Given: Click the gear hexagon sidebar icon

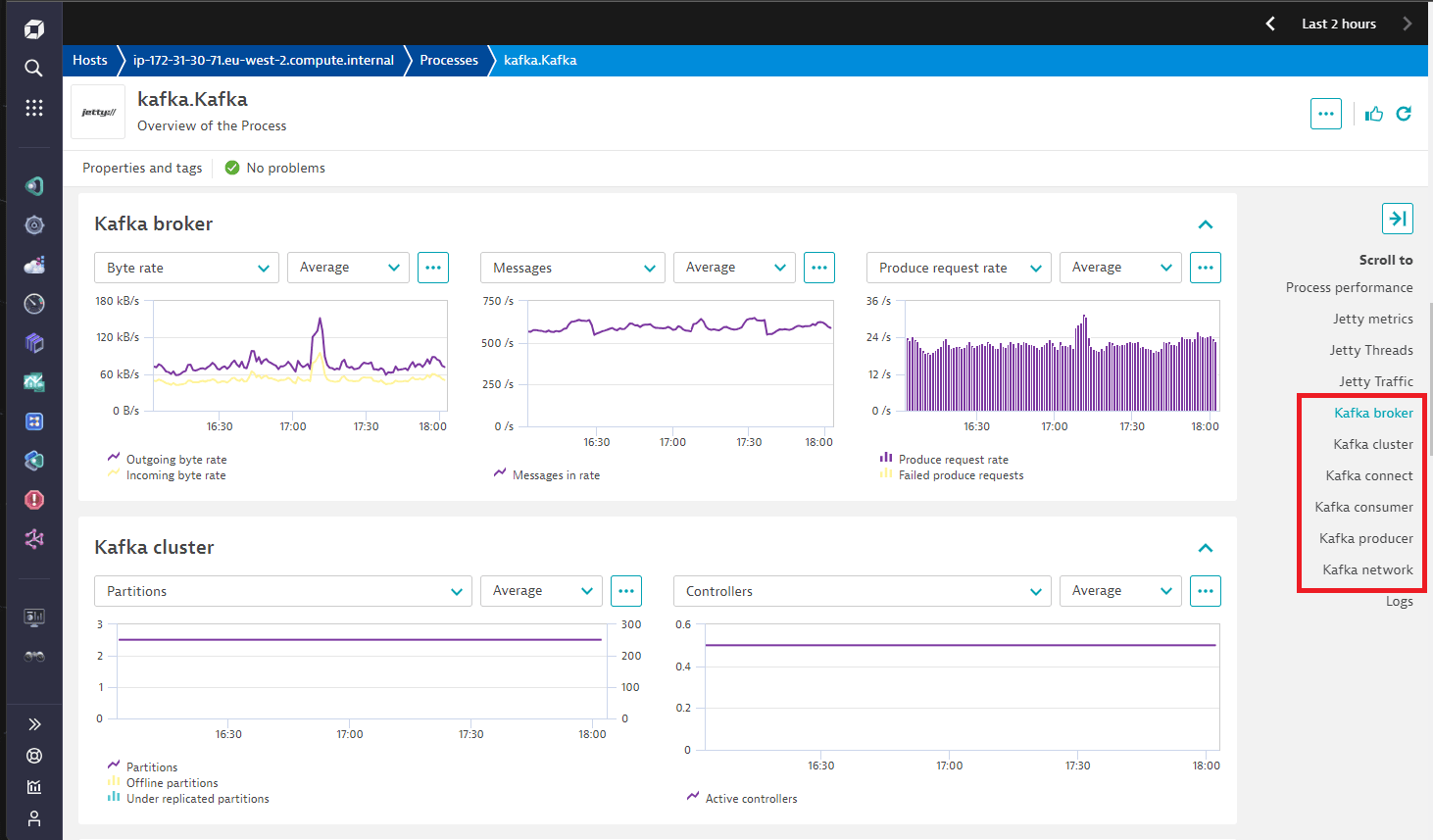Looking at the screenshot, I should [x=33, y=225].
